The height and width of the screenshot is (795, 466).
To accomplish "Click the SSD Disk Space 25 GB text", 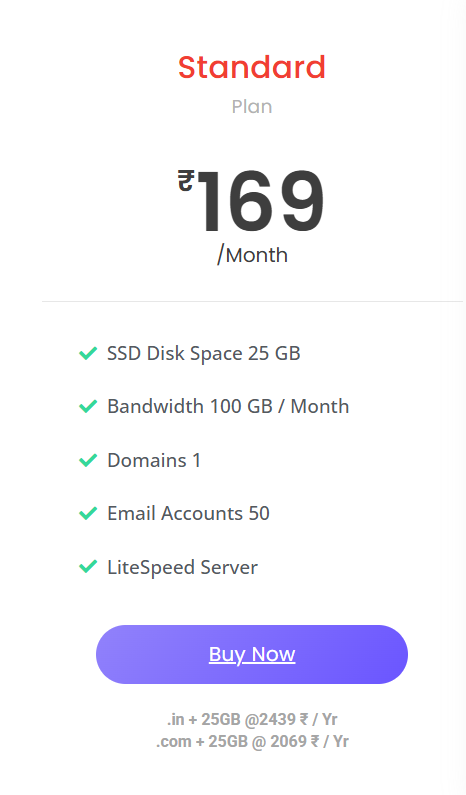I will [203, 353].
